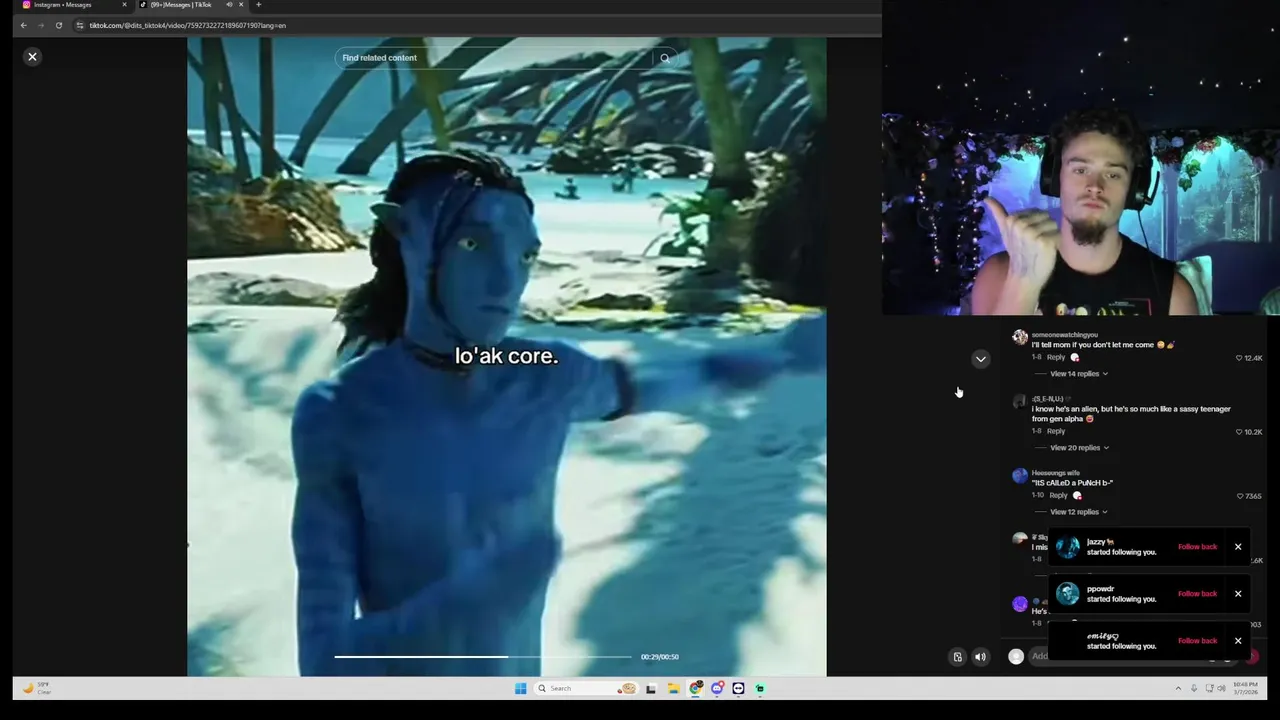Mute the TikTok tab audio indicator
1280x720 pixels.
(x=229, y=5)
